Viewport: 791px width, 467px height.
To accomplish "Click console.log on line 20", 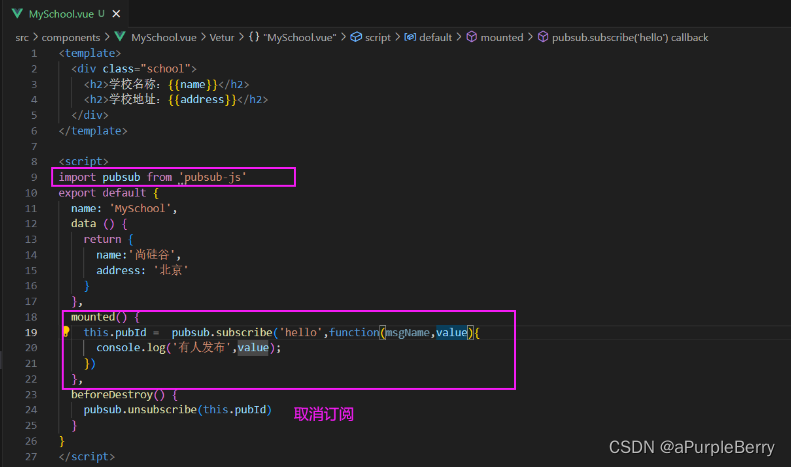I will pyautogui.click(x=131, y=347).
